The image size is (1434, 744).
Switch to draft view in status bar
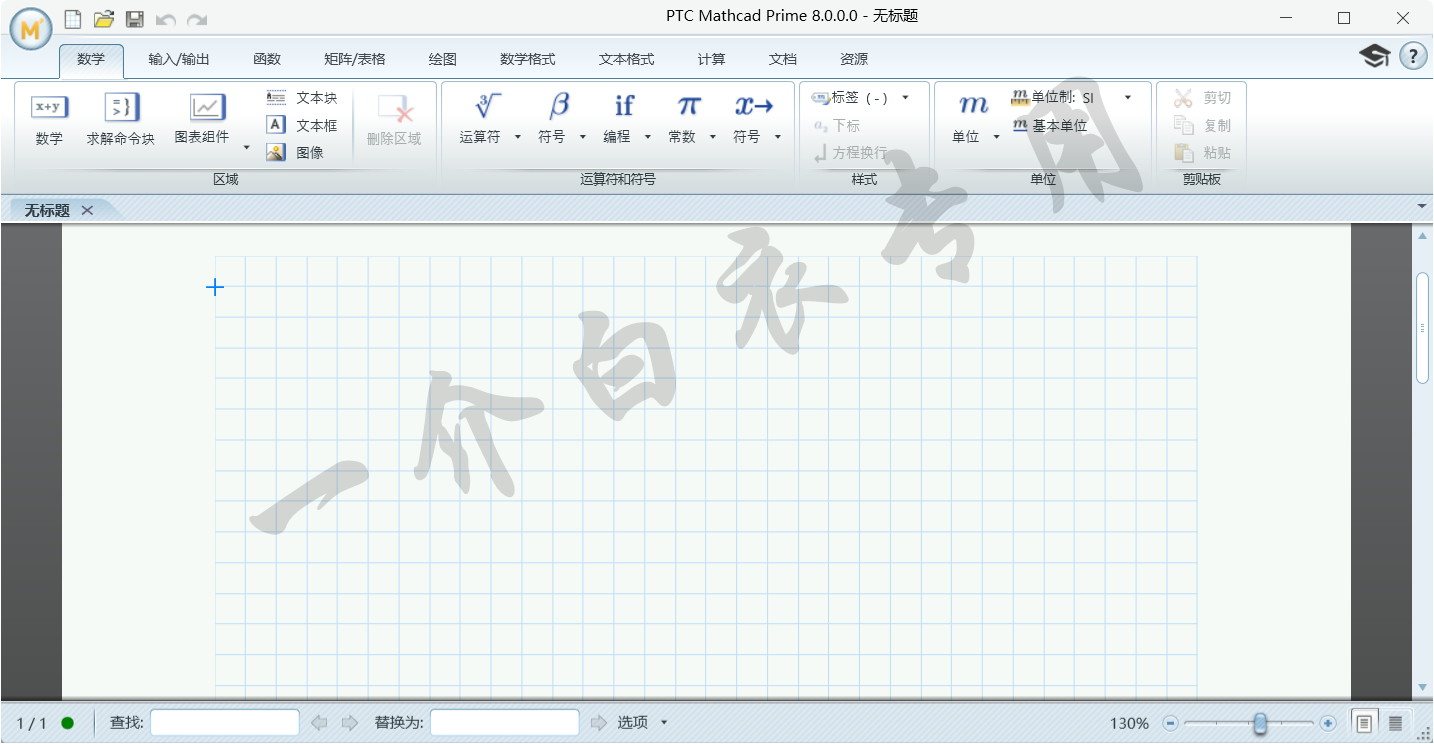[x=1395, y=723]
